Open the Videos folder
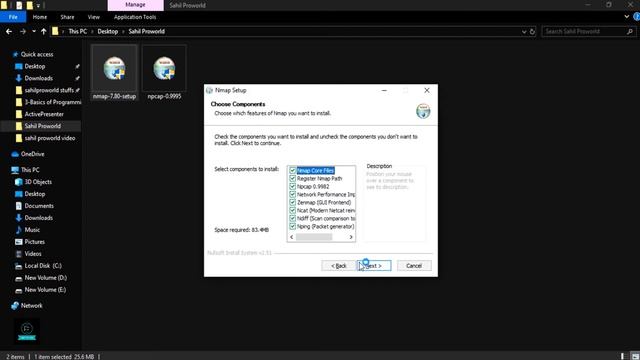Viewport: 640px width, 360px height. tap(33, 253)
